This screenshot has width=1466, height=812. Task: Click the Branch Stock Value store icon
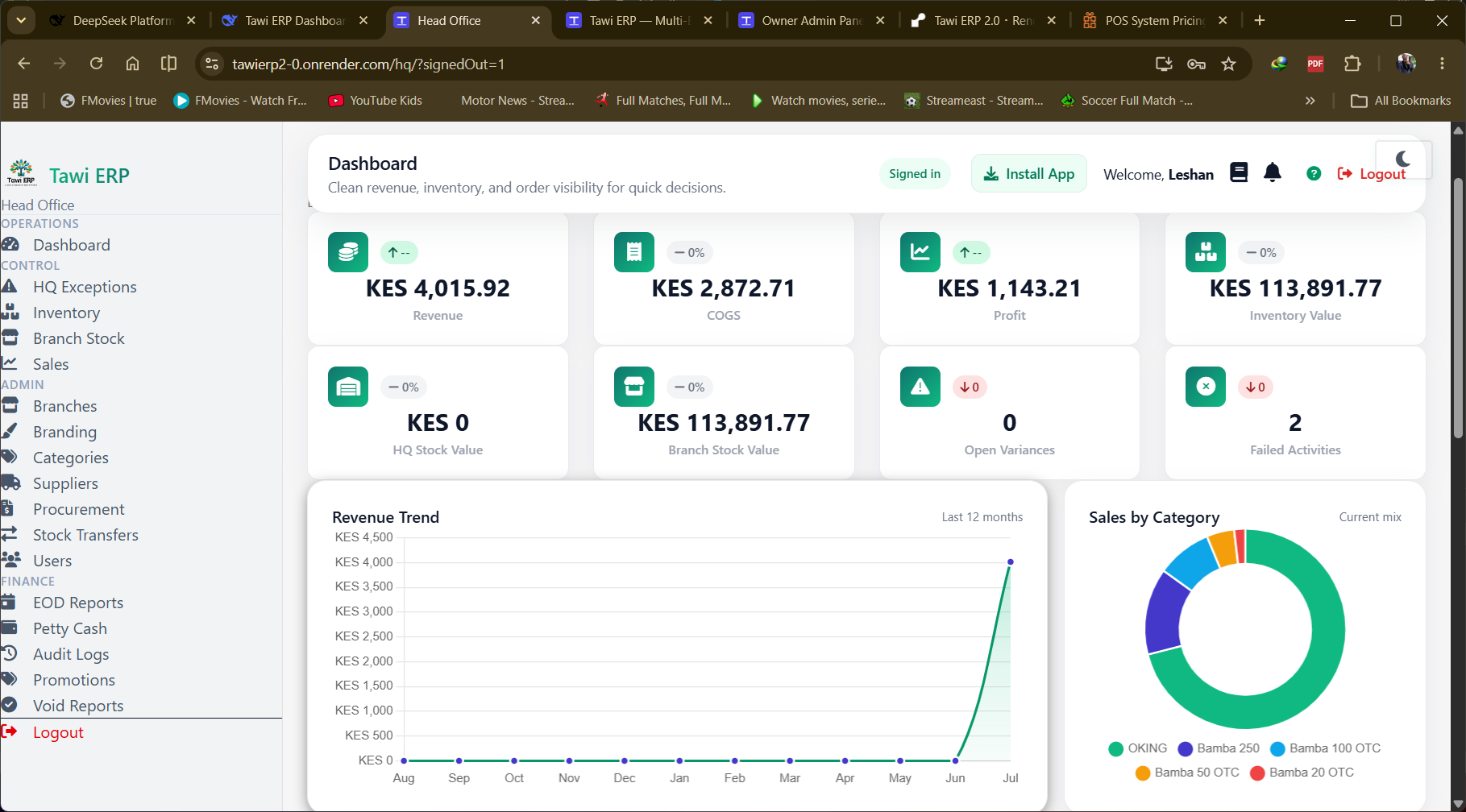coord(634,387)
